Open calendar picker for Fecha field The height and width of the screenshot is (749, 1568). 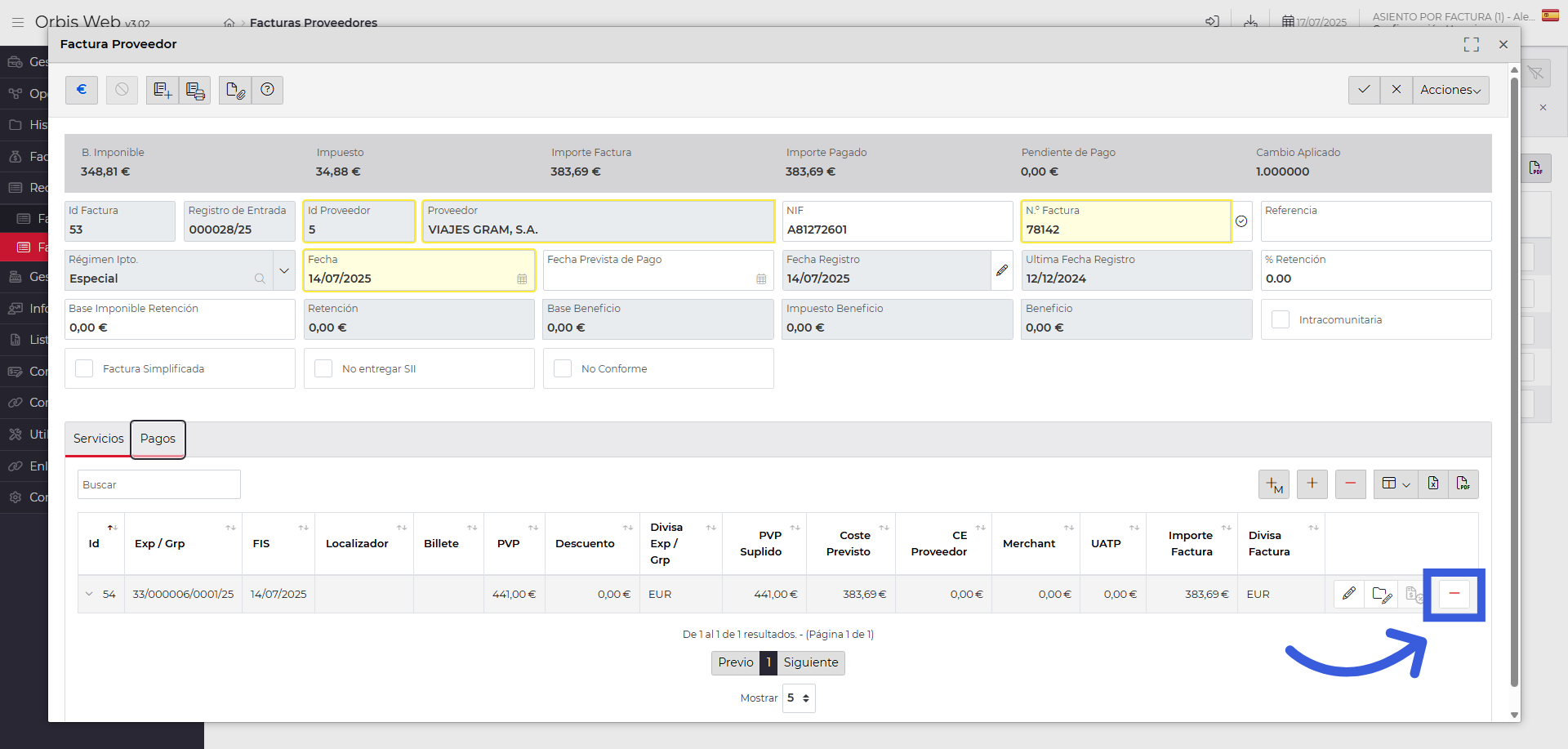click(522, 279)
